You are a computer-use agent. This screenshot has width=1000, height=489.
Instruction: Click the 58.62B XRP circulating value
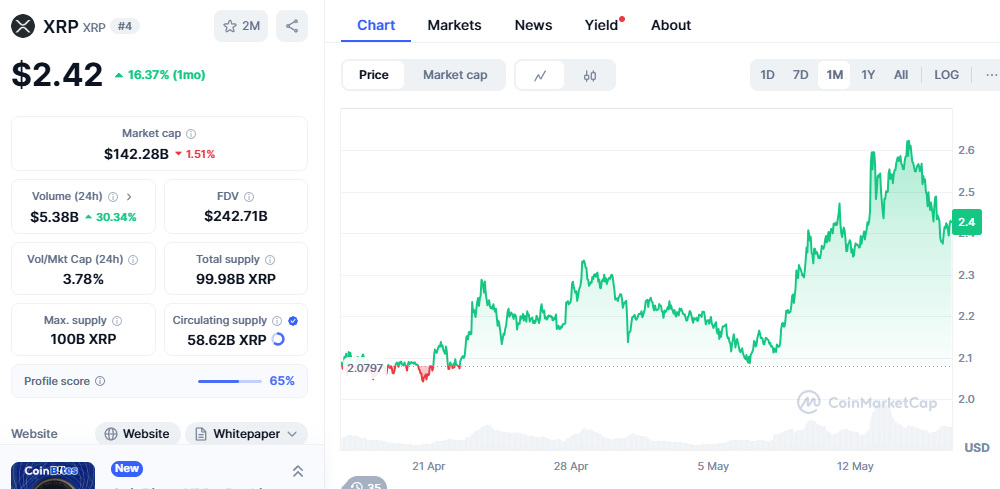pyautogui.click(x=227, y=340)
